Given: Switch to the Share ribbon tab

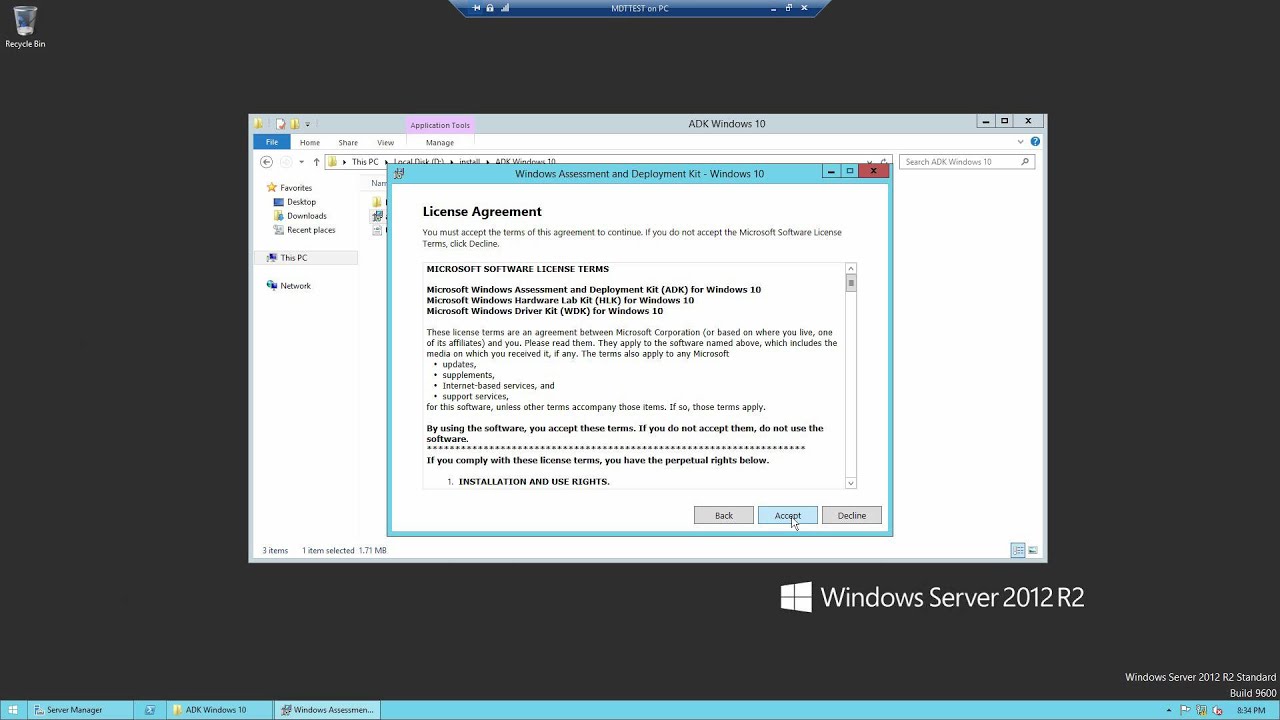Looking at the screenshot, I should [348, 142].
